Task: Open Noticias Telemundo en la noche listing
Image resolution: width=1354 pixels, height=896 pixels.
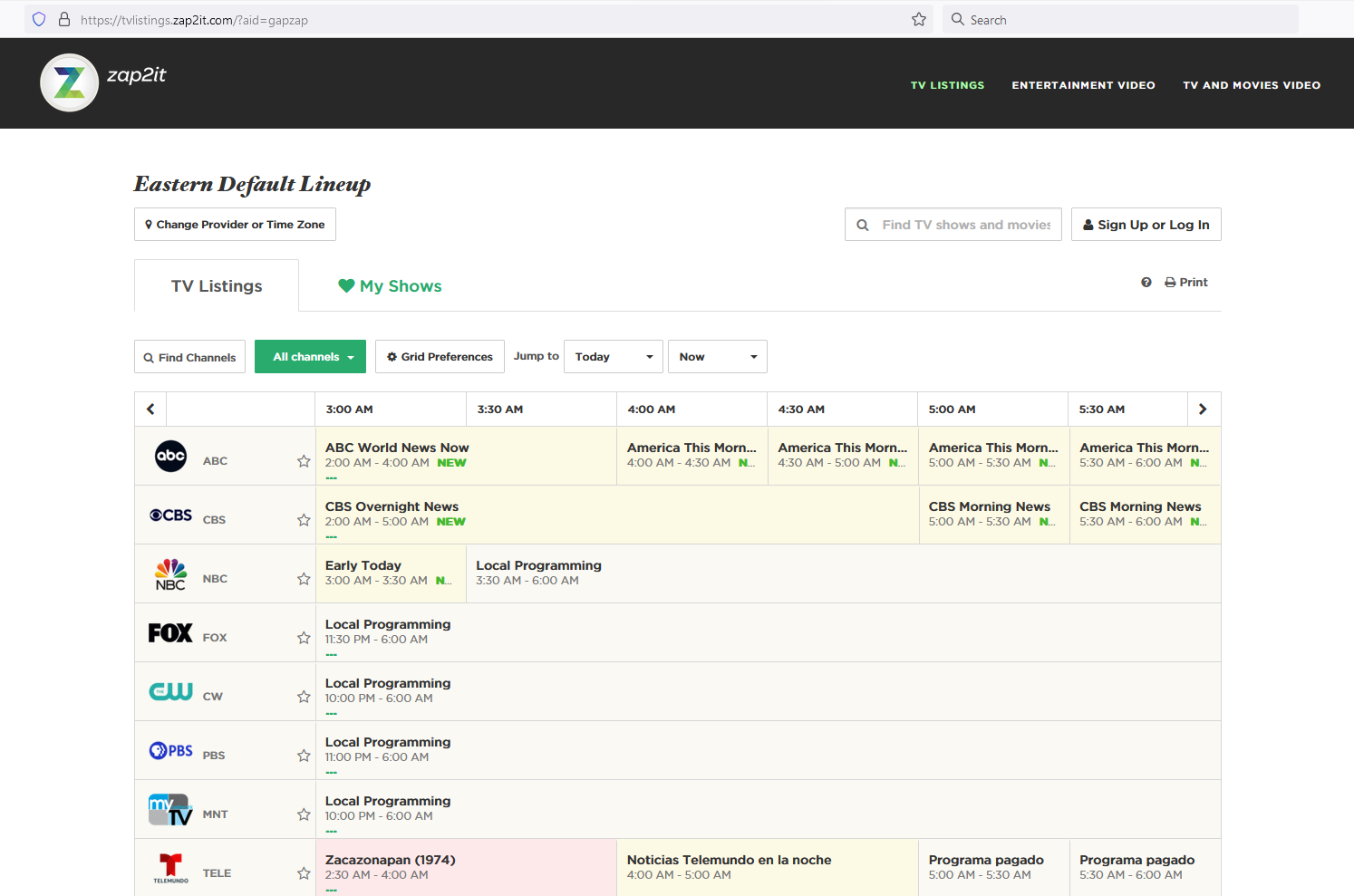Action: [x=768, y=868]
